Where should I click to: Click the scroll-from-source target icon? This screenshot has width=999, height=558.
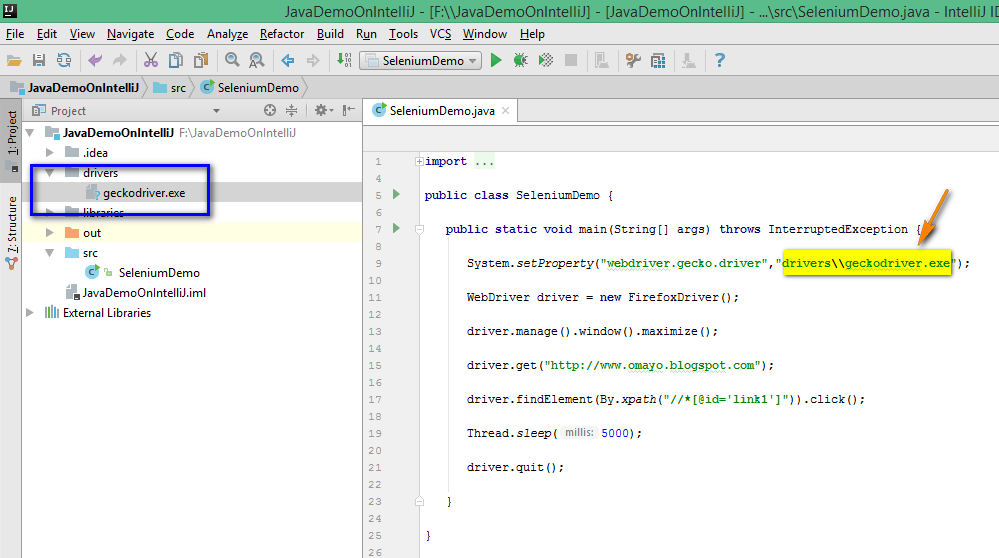[270, 110]
